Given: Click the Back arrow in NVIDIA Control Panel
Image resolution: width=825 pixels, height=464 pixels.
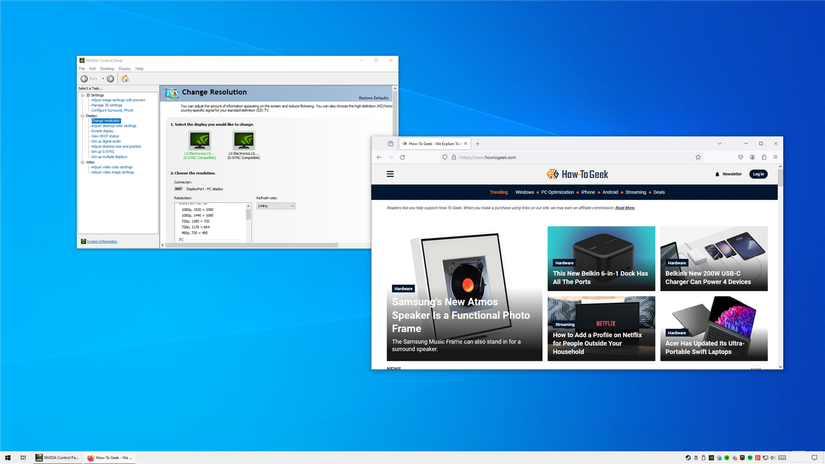Looking at the screenshot, I should coord(84,79).
